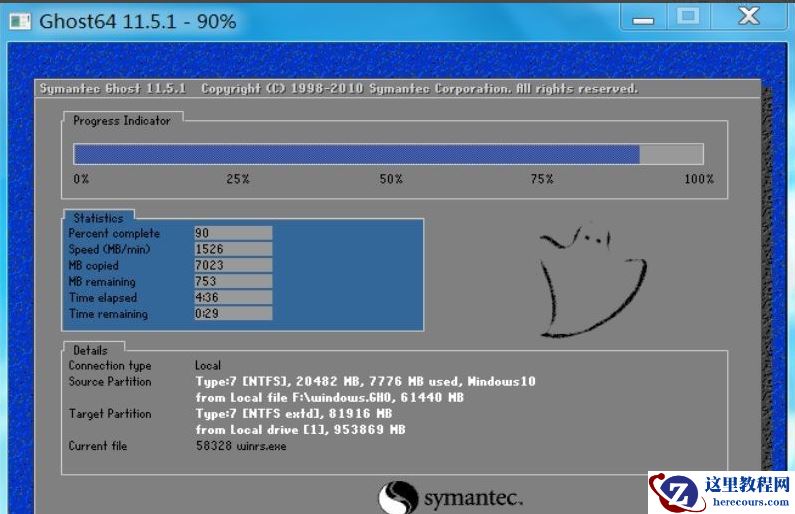The width and height of the screenshot is (795, 514).
Task: Click the 75% progress scale label
Action: pos(542,179)
